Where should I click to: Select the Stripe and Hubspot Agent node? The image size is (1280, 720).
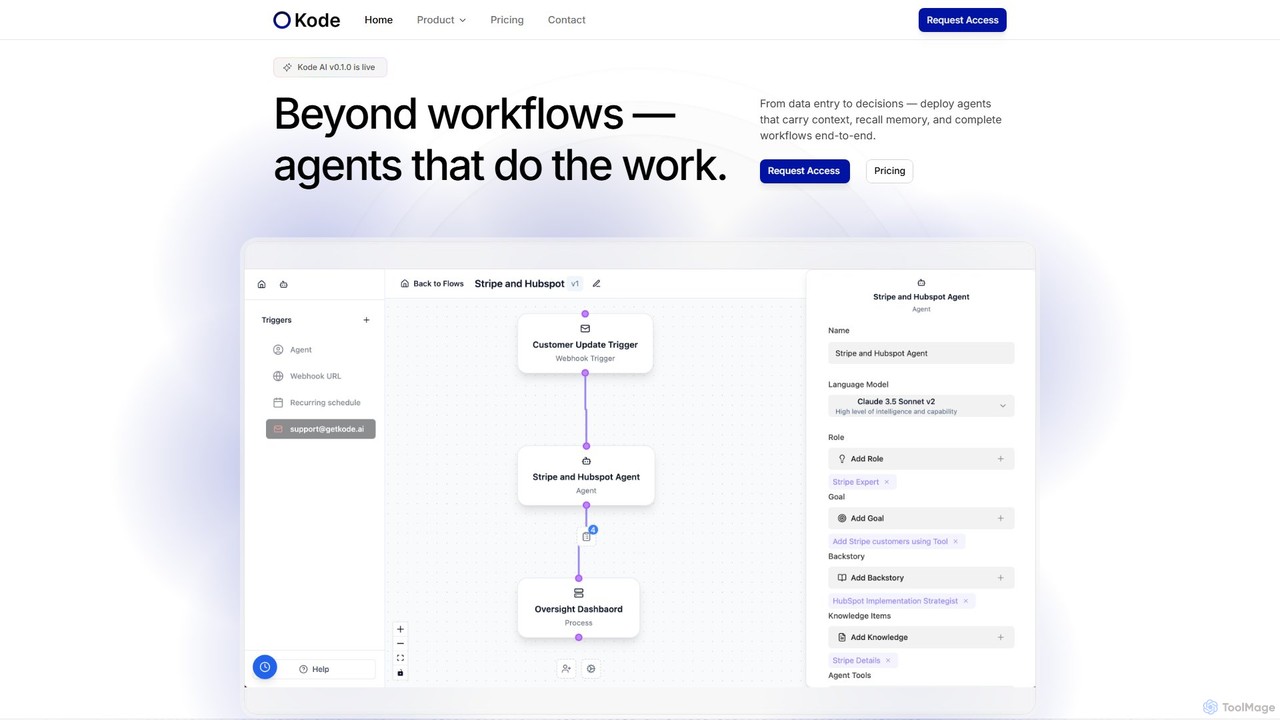pos(586,476)
